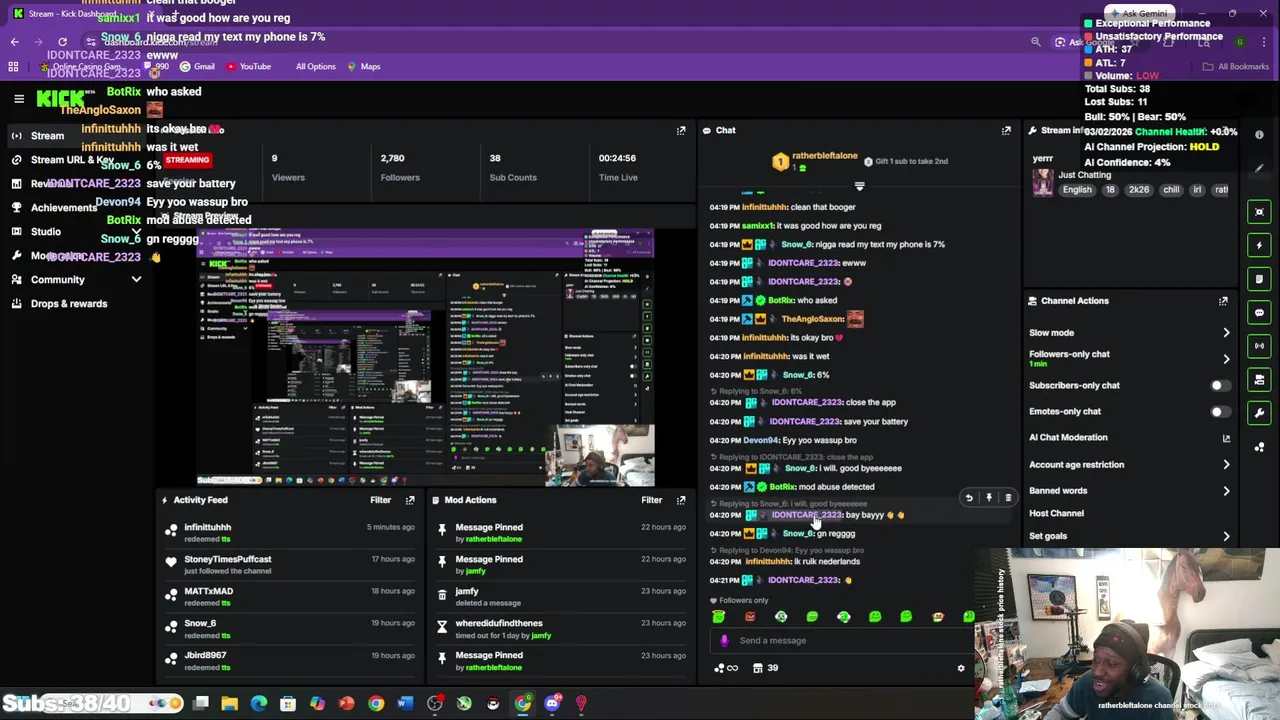Click the wrench tools icon in right rail

tap(1259, 413)
